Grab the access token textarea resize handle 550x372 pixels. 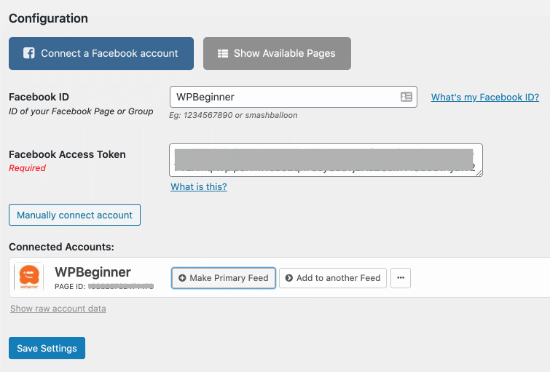pyautogui.click(x=479, y=173)
